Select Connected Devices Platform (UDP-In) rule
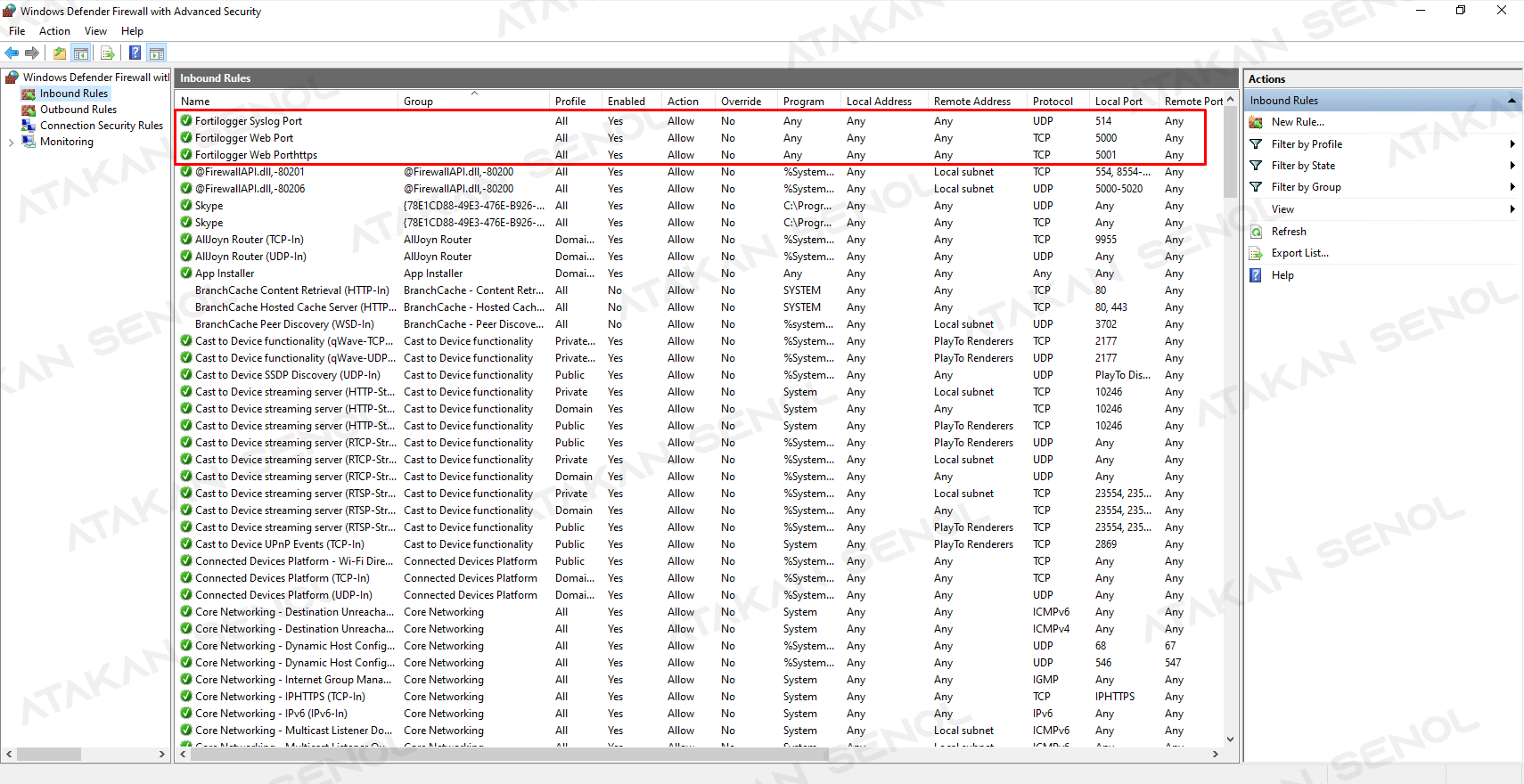1524x784 pixels. (x=700, y=595)
